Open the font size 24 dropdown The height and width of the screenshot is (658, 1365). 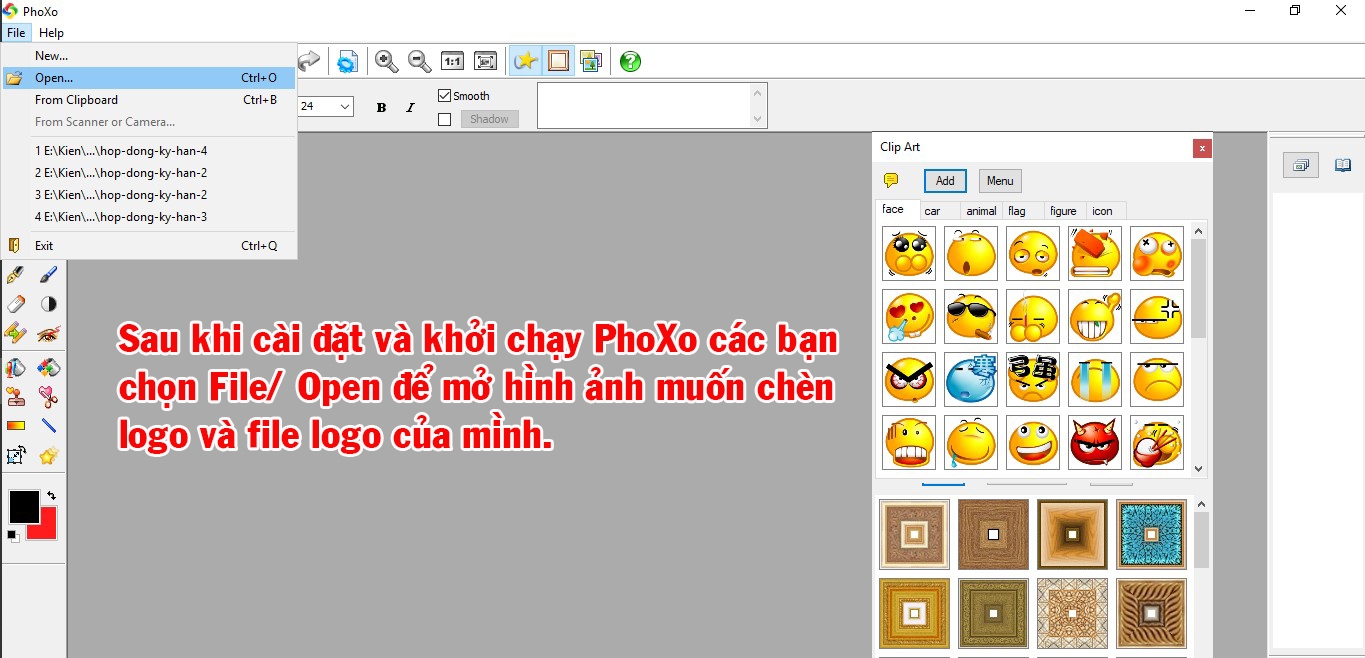click(345, 106)
